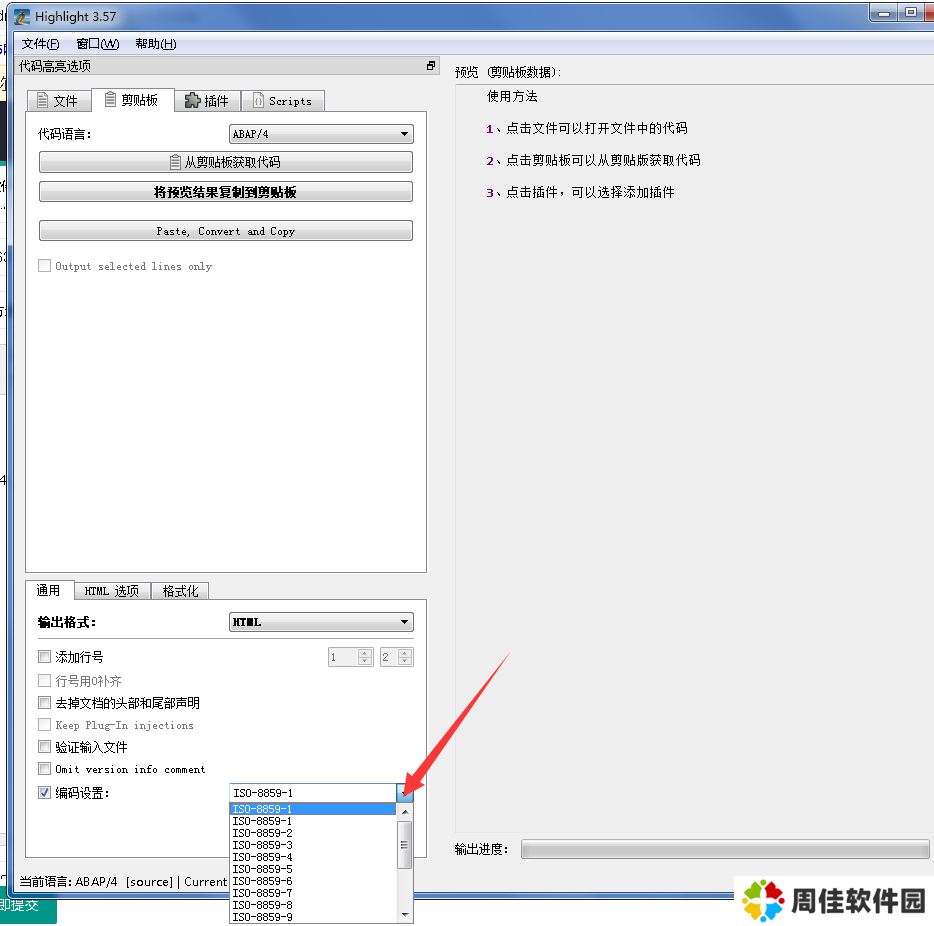Open the 帮助(H) menu
Image resolution: width=934 pixels, height=926 pixels.
point(155,44)
